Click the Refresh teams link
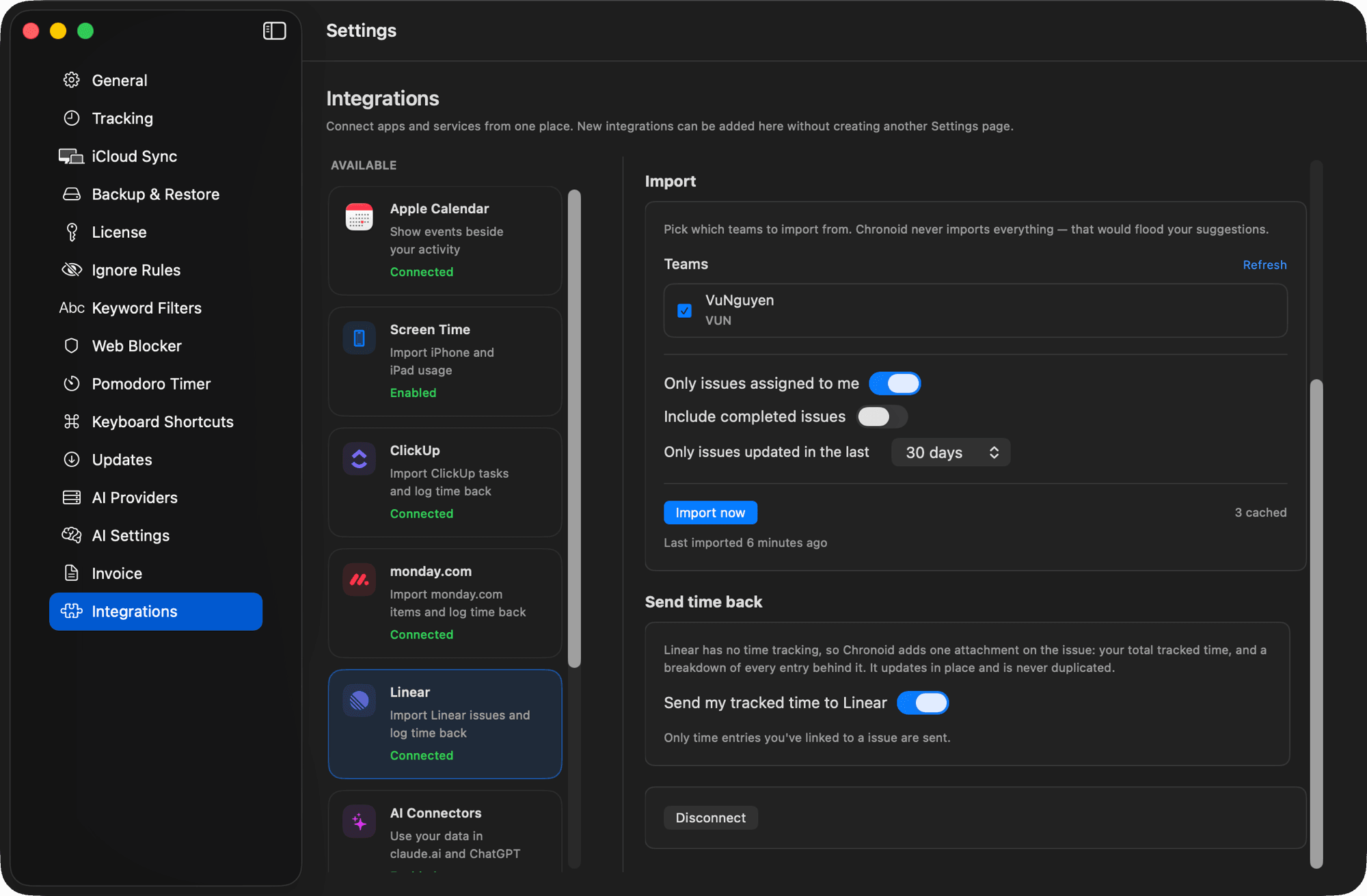The image size is (1367, 896). tap(1264, 264)
